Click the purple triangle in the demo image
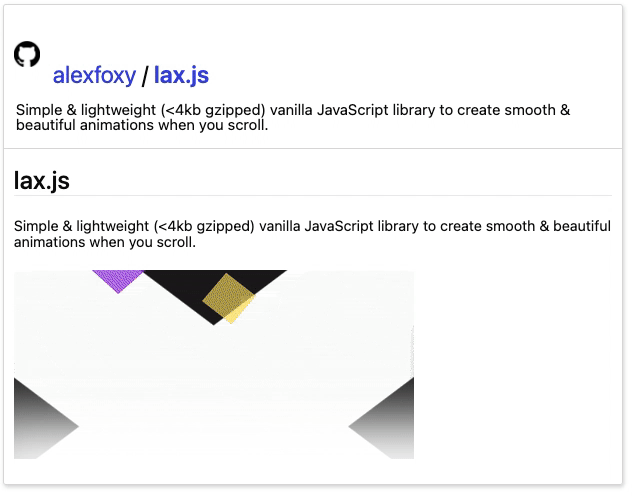Screen dimensions: 632x496 [x=118, y=279]
